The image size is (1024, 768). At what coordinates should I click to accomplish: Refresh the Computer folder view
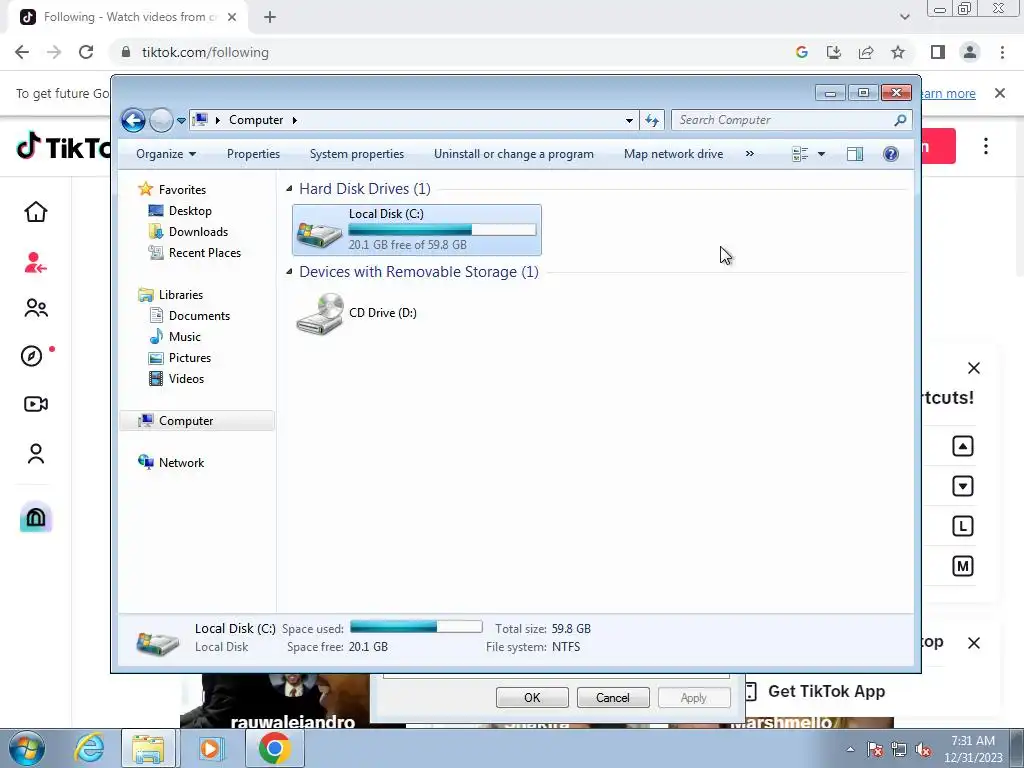click(652, 120)
